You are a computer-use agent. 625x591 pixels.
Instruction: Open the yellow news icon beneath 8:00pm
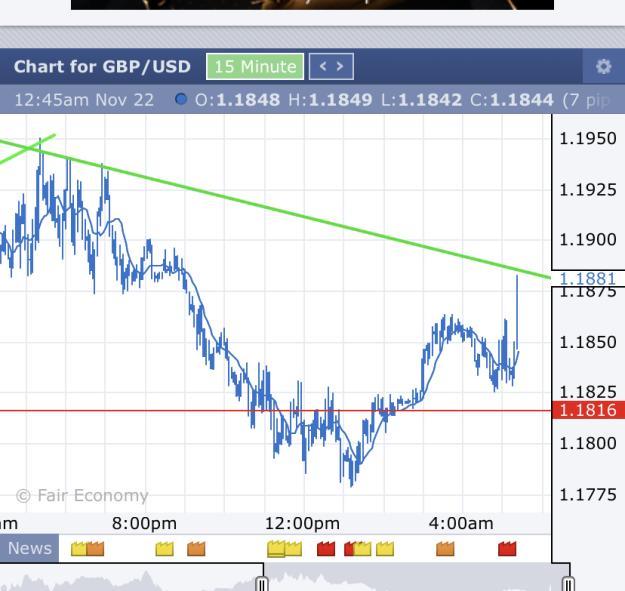coord(165,549)
